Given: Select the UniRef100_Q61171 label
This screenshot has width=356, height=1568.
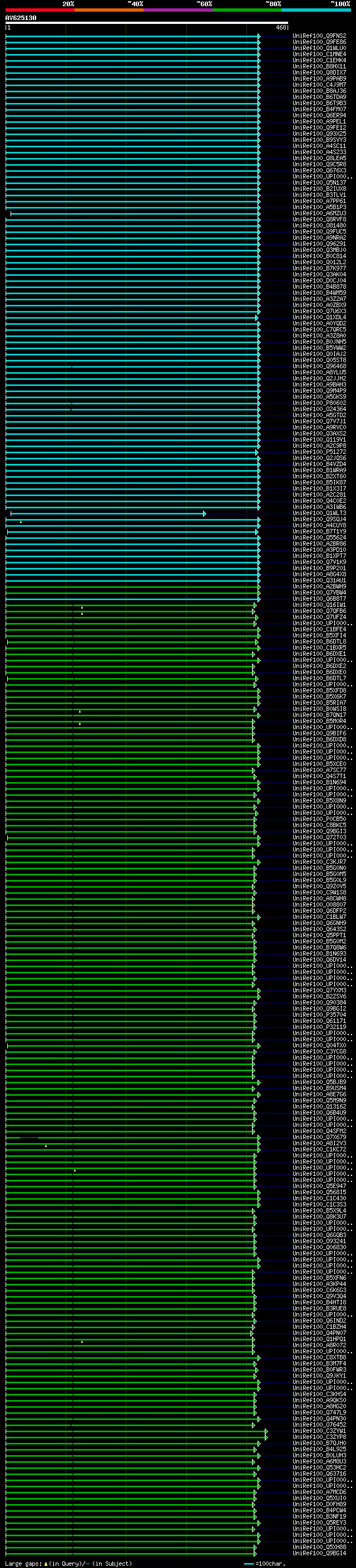Looking at the screenshot, I should (319, 1021).
